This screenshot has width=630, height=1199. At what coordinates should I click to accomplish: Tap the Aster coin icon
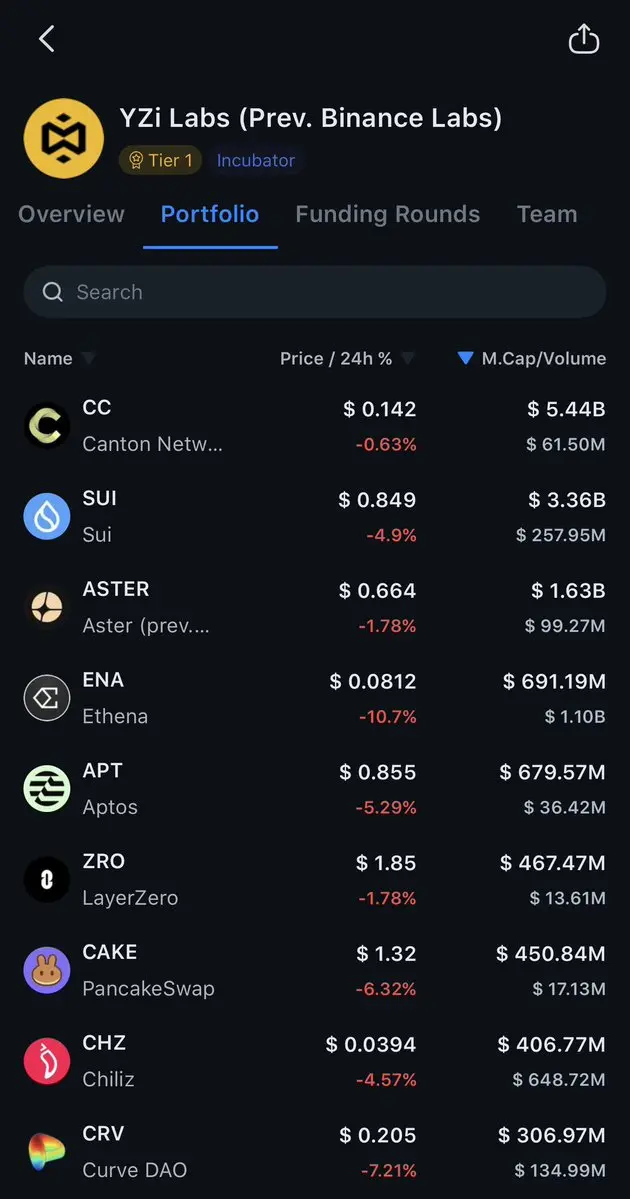46,607
